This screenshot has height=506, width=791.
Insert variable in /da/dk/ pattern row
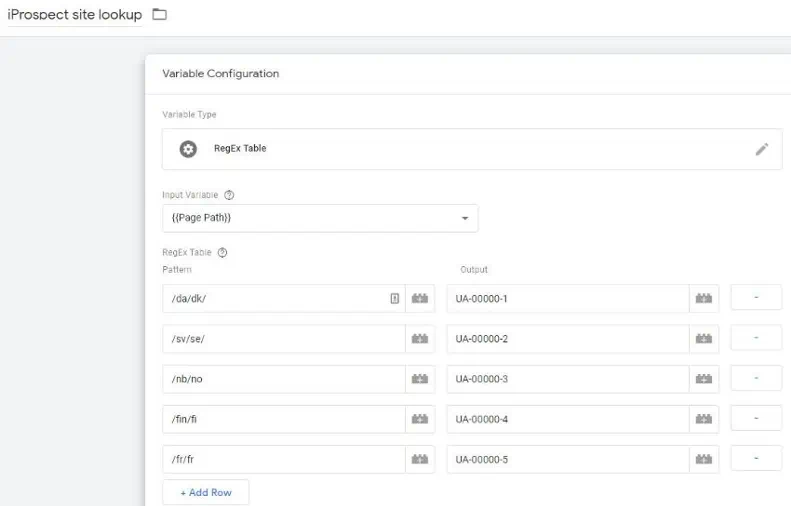[420, 298]
